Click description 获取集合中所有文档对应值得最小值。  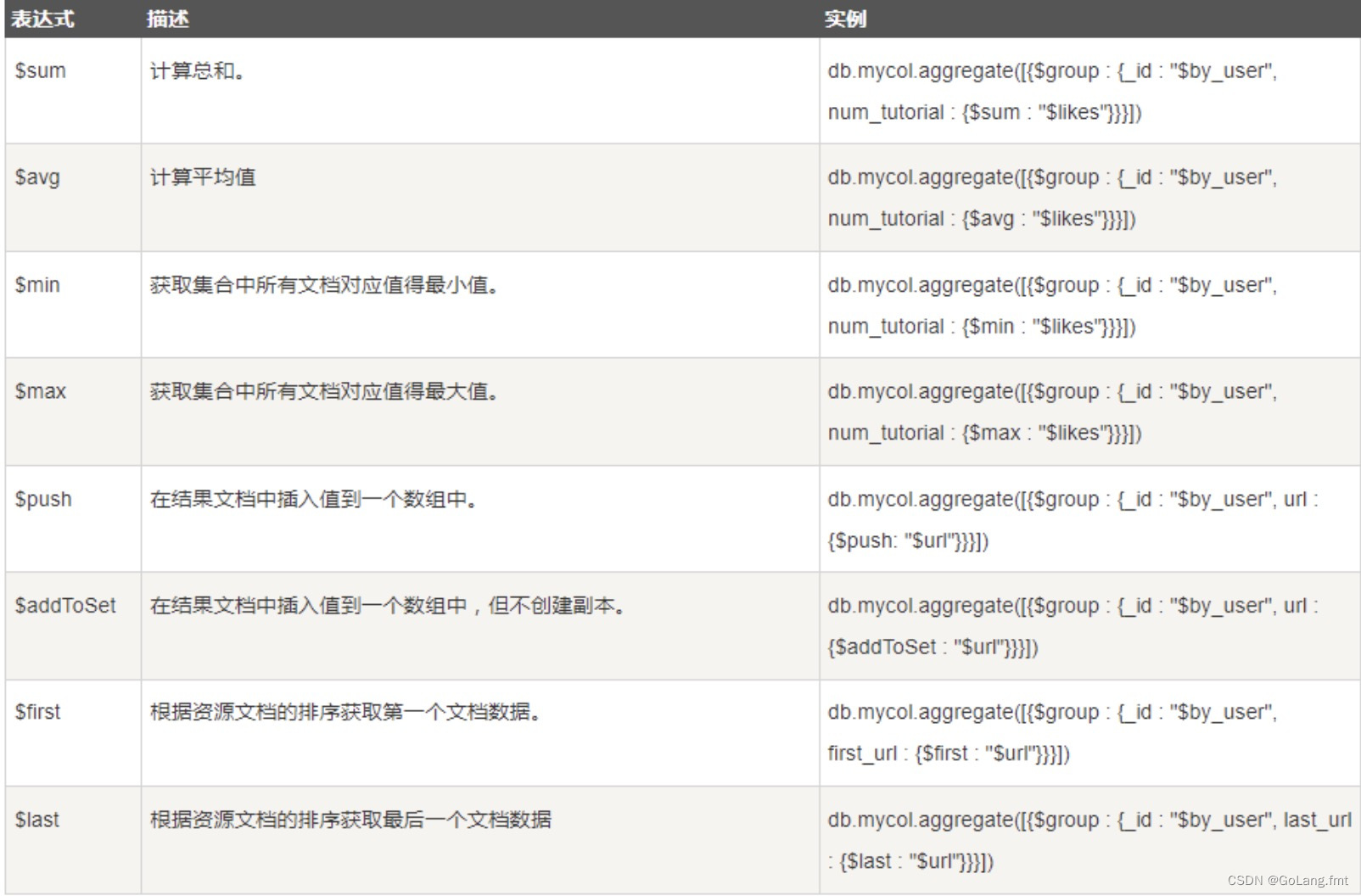click(x=325, y=285)
